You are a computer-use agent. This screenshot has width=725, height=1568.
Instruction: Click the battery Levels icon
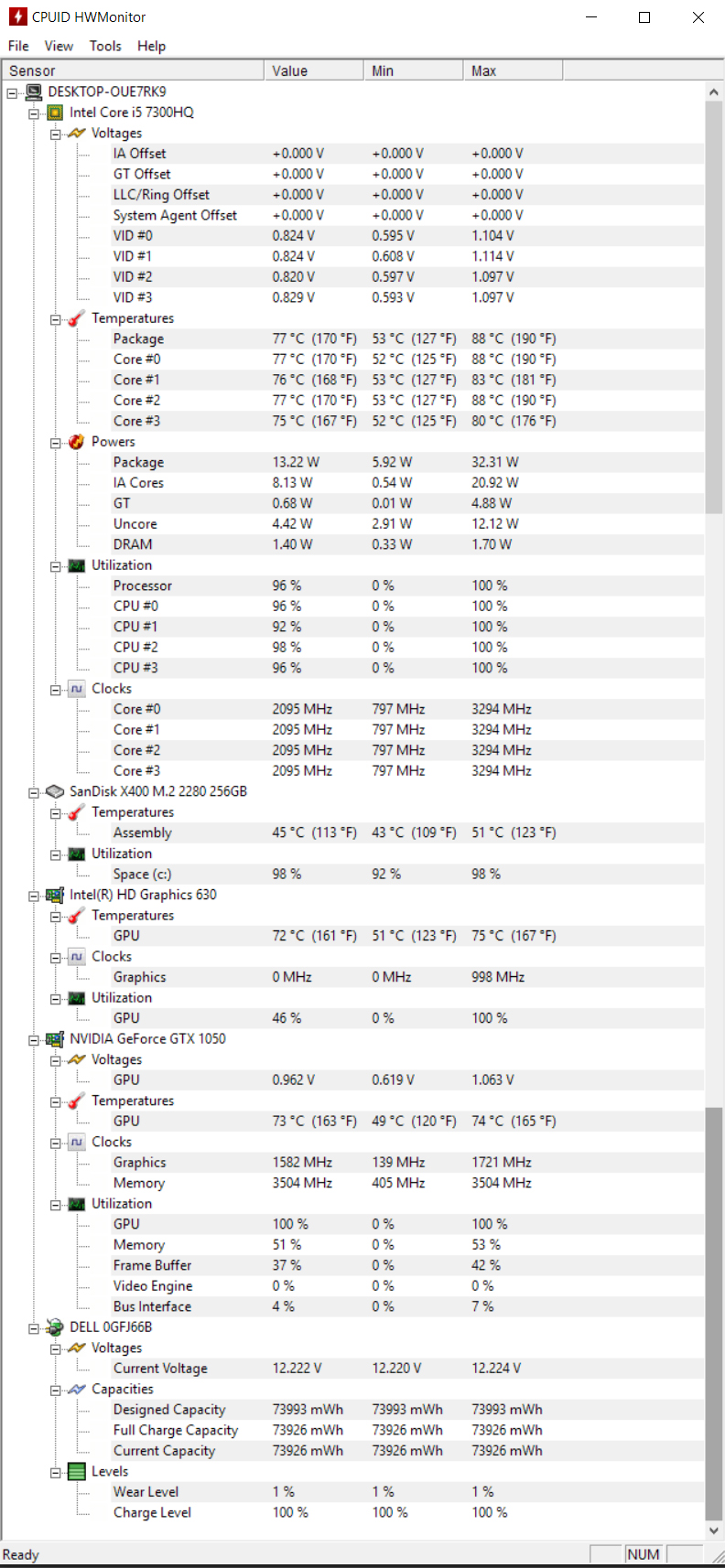[77, 1472]
